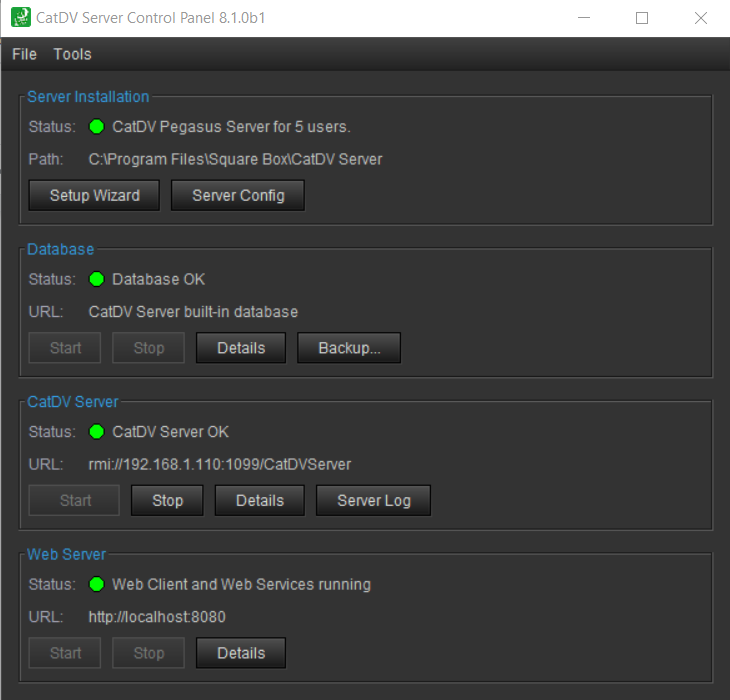
Task: Open the Tools menu
Action: 73,54
